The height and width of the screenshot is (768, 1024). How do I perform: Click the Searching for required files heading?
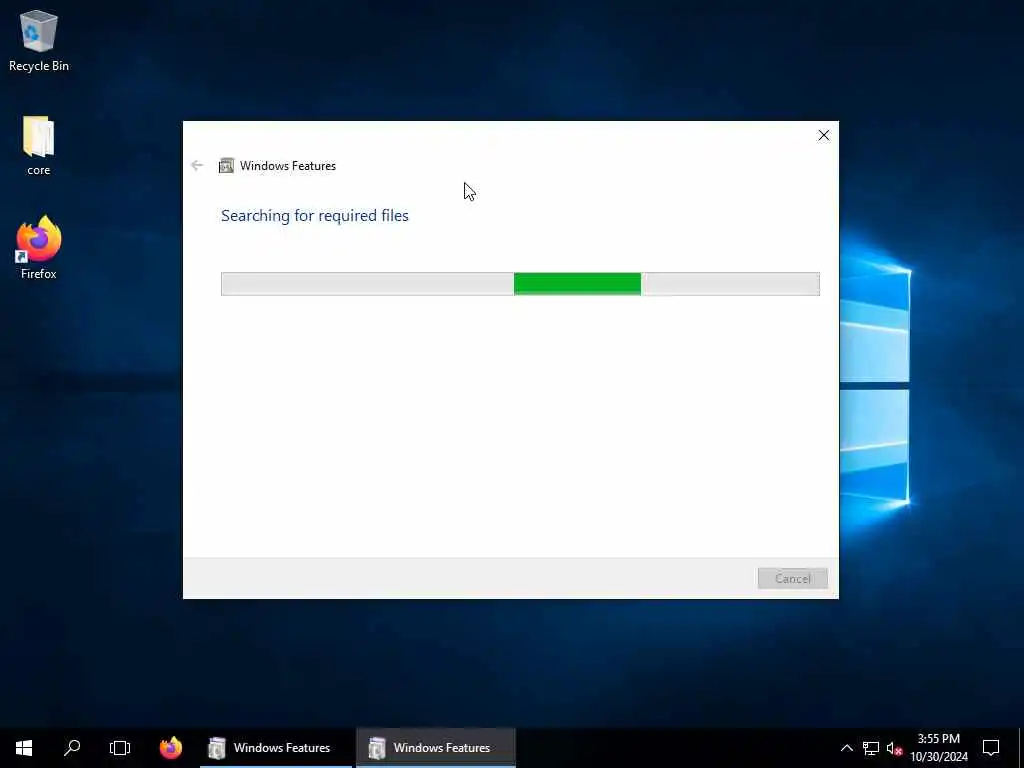(315, 216)
